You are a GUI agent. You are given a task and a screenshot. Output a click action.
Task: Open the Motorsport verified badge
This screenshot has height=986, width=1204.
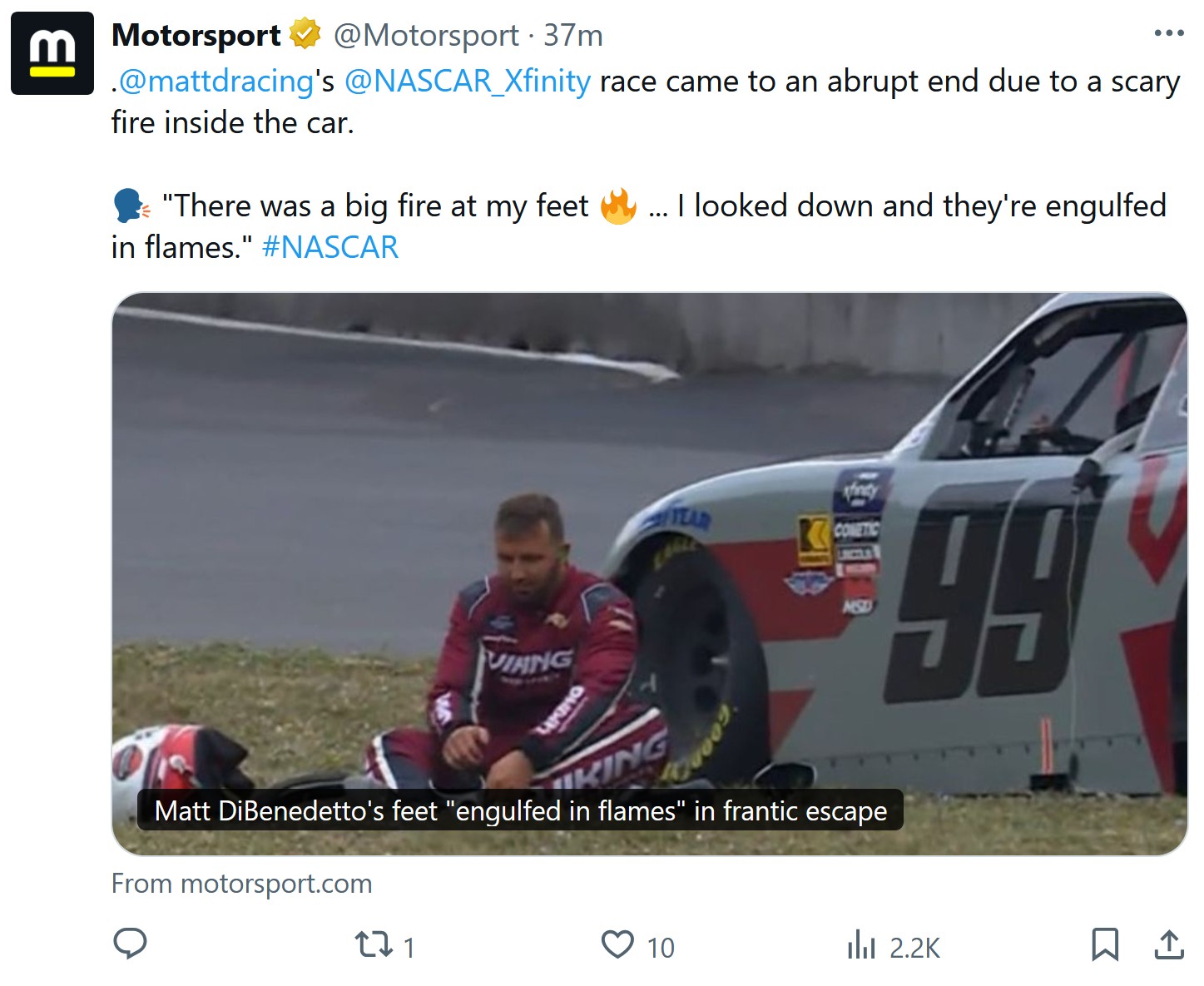pos(305,35)
